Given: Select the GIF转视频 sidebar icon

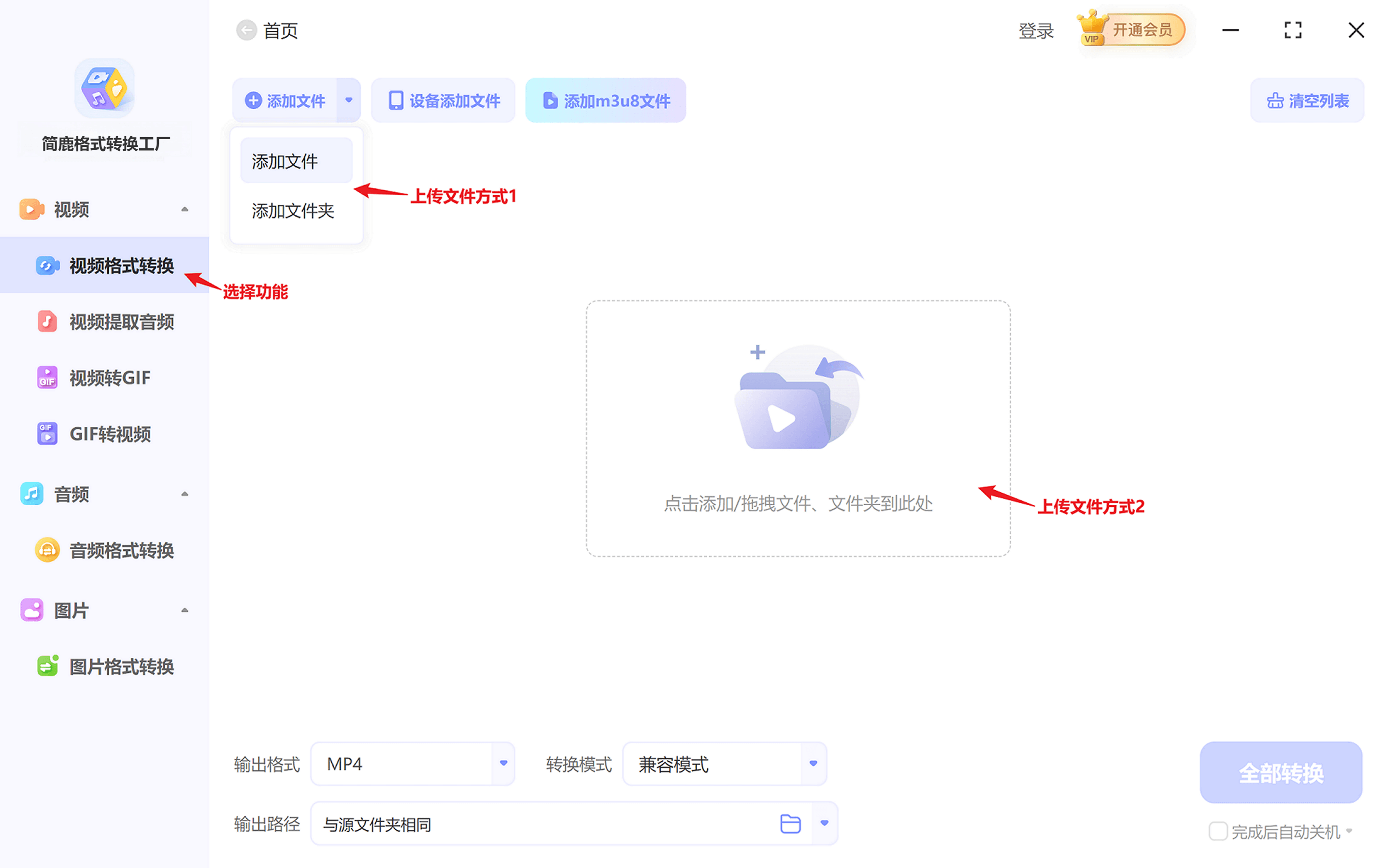Looking at the screenshot, I should (47, 433).
